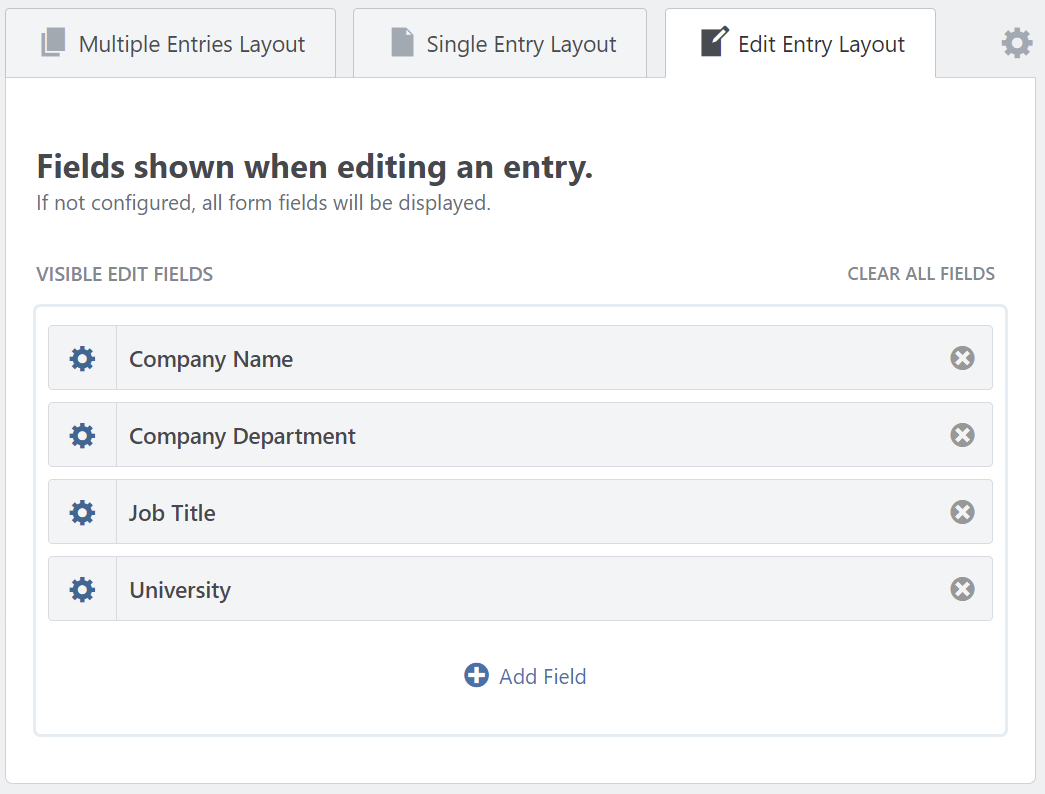
Task: Click the gear icon beside Job Title
Action: pos(82,512)
